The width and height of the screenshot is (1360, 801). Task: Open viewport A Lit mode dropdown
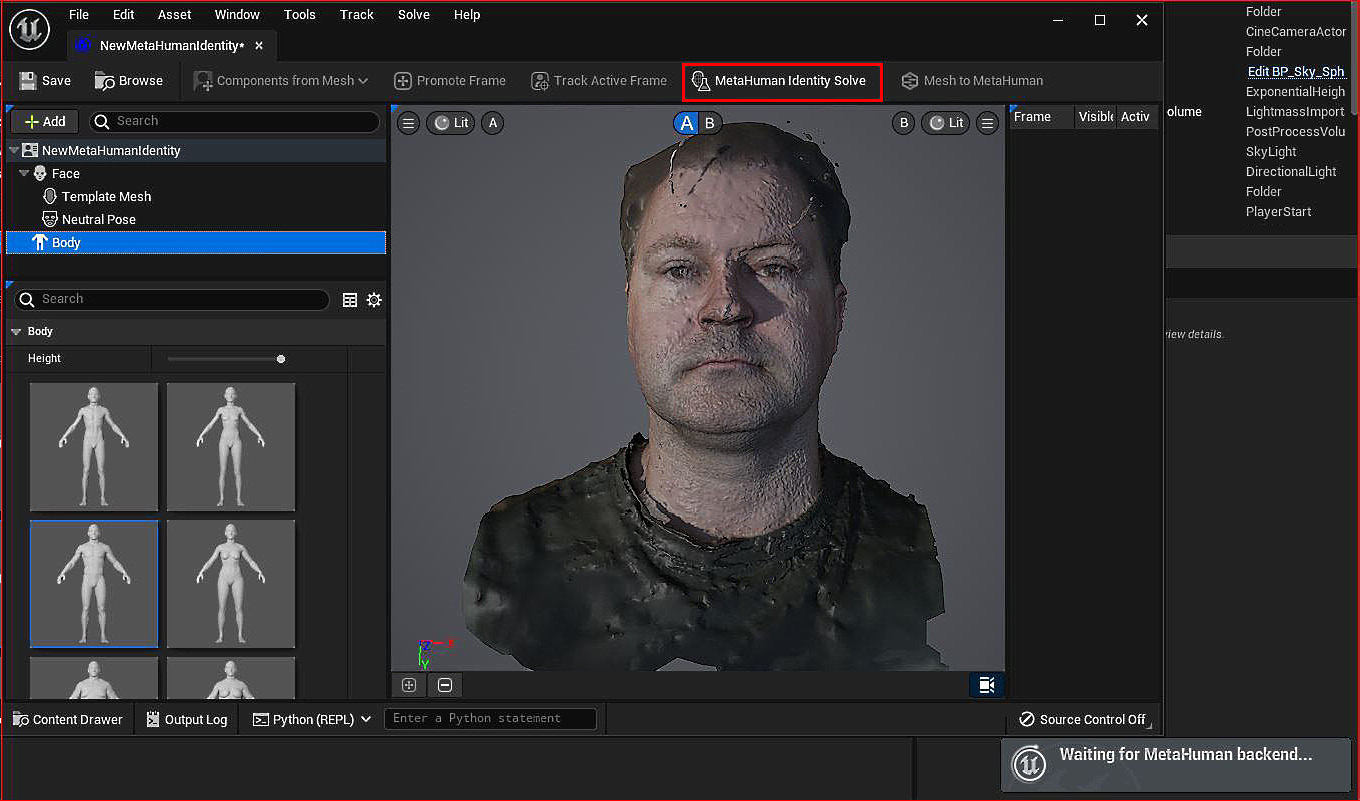click(450, 123)
